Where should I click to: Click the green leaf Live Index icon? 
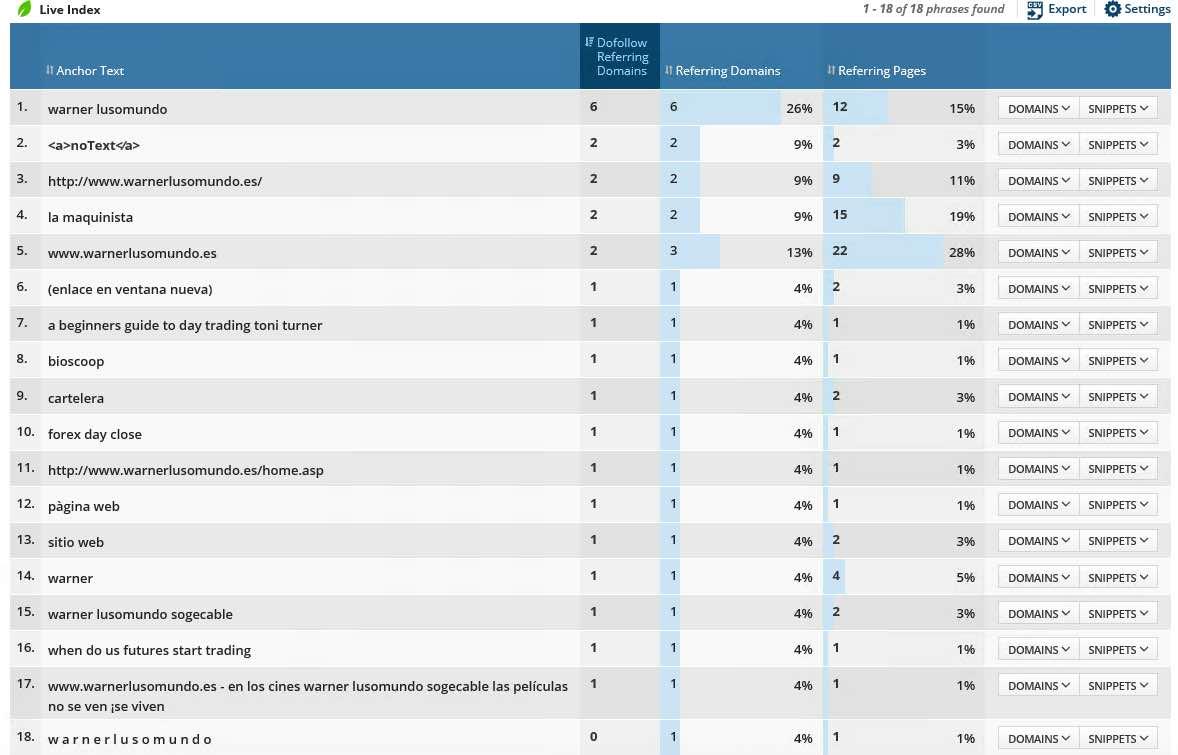[x=24, y=9]
